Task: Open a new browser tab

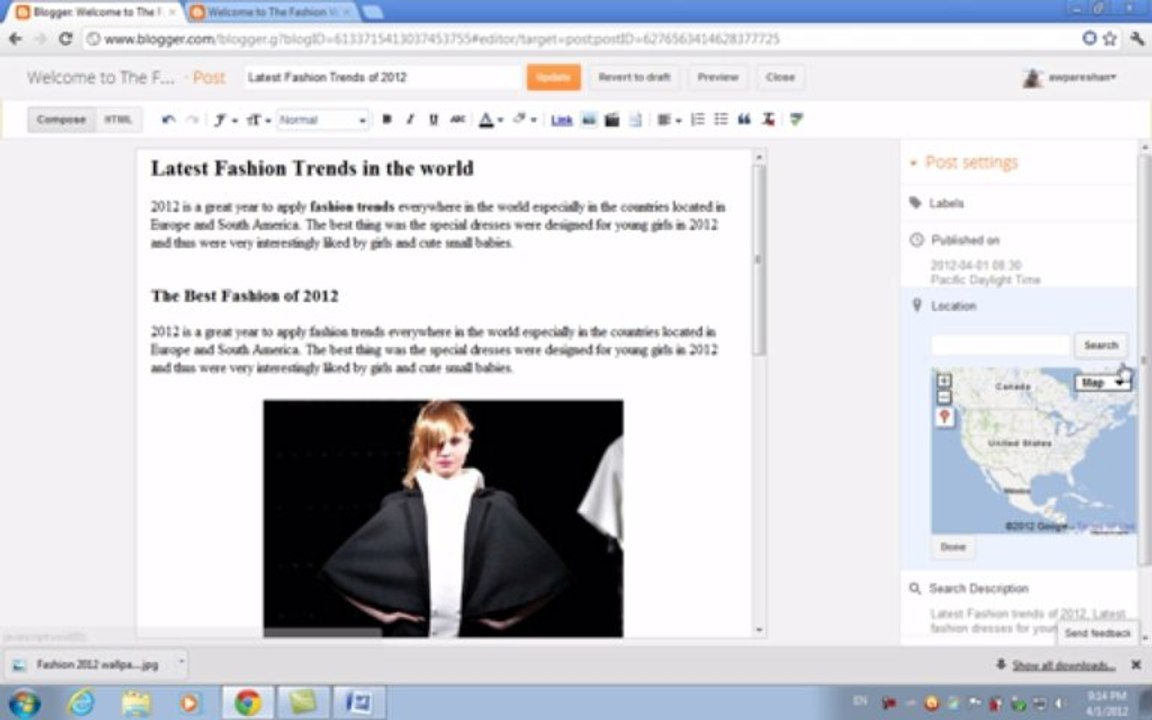Action: point(372,12)
